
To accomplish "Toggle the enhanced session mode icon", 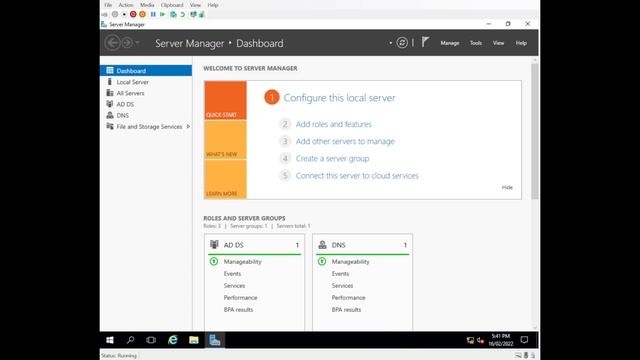I will tap(193, 14).
